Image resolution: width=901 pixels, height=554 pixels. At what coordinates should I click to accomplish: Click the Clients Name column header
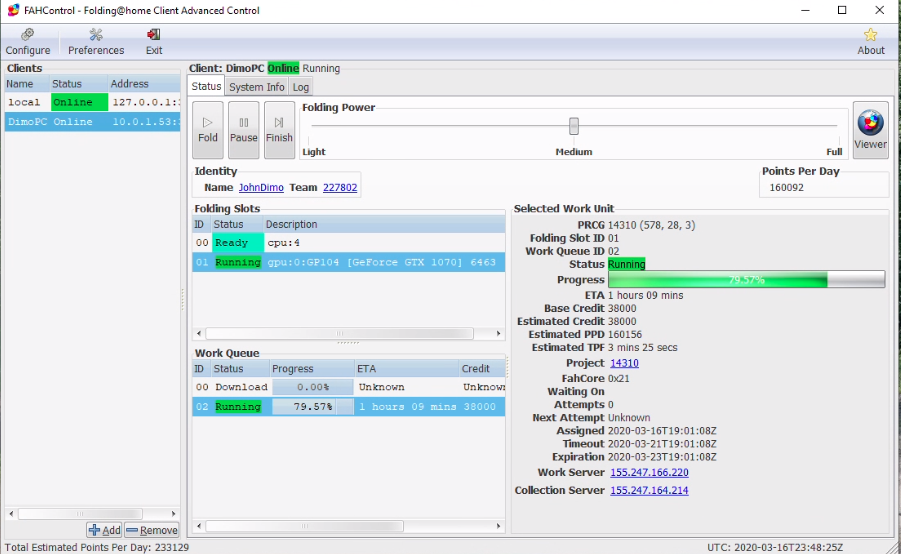[27, 84]
